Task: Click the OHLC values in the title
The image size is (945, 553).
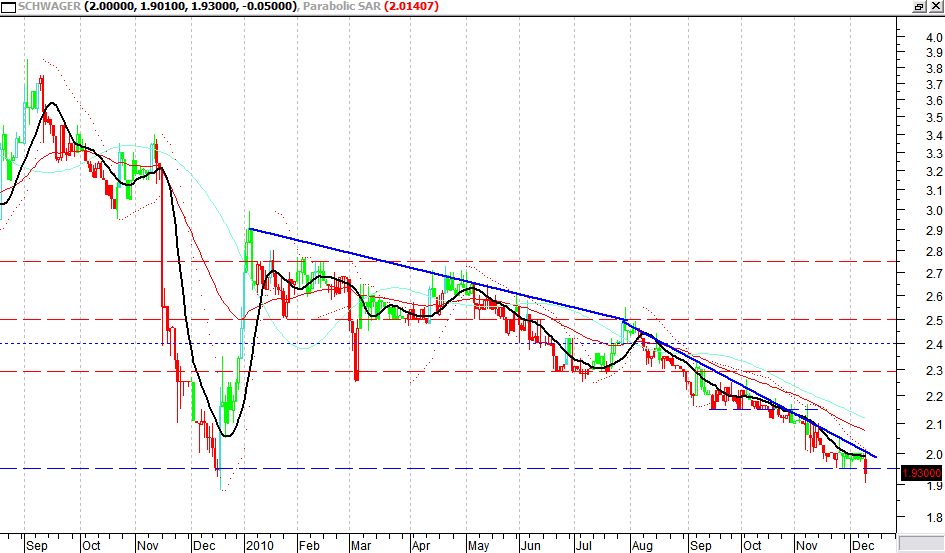Action: (190, 6)
